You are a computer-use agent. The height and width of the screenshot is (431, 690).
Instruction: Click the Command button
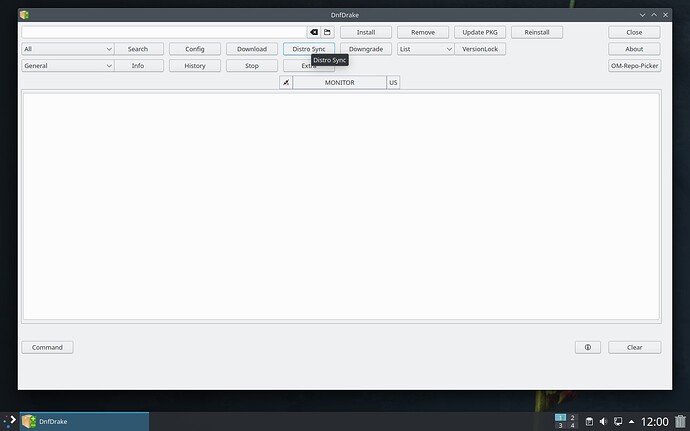[47, 347]
